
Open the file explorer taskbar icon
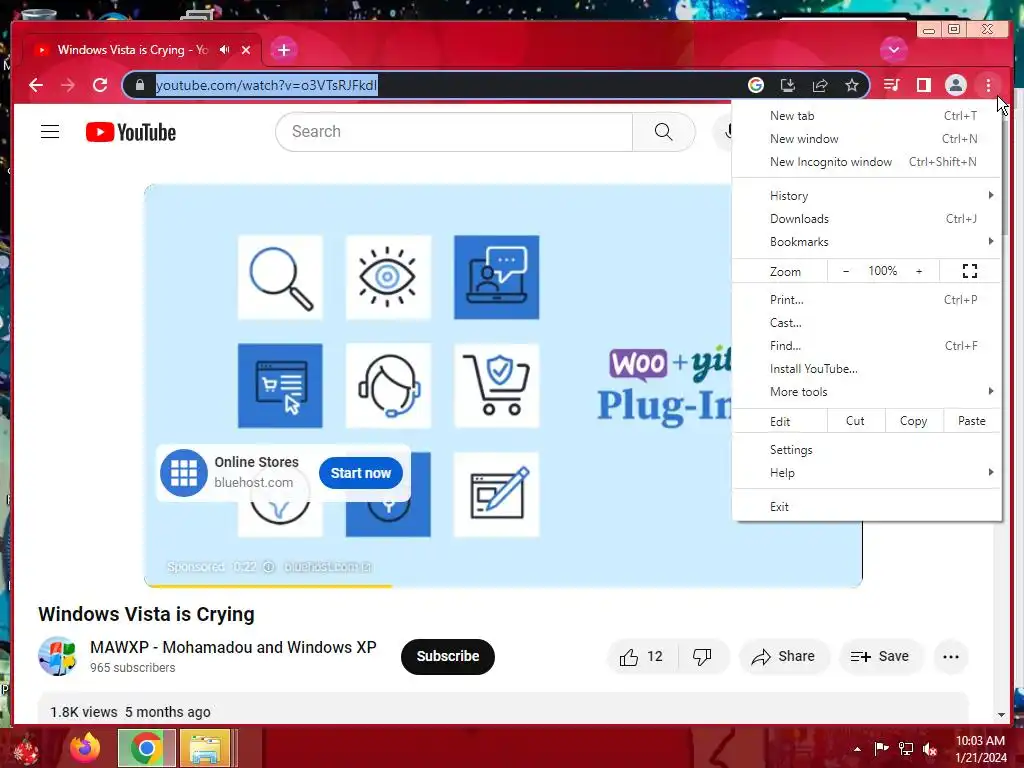pos(204,748)
